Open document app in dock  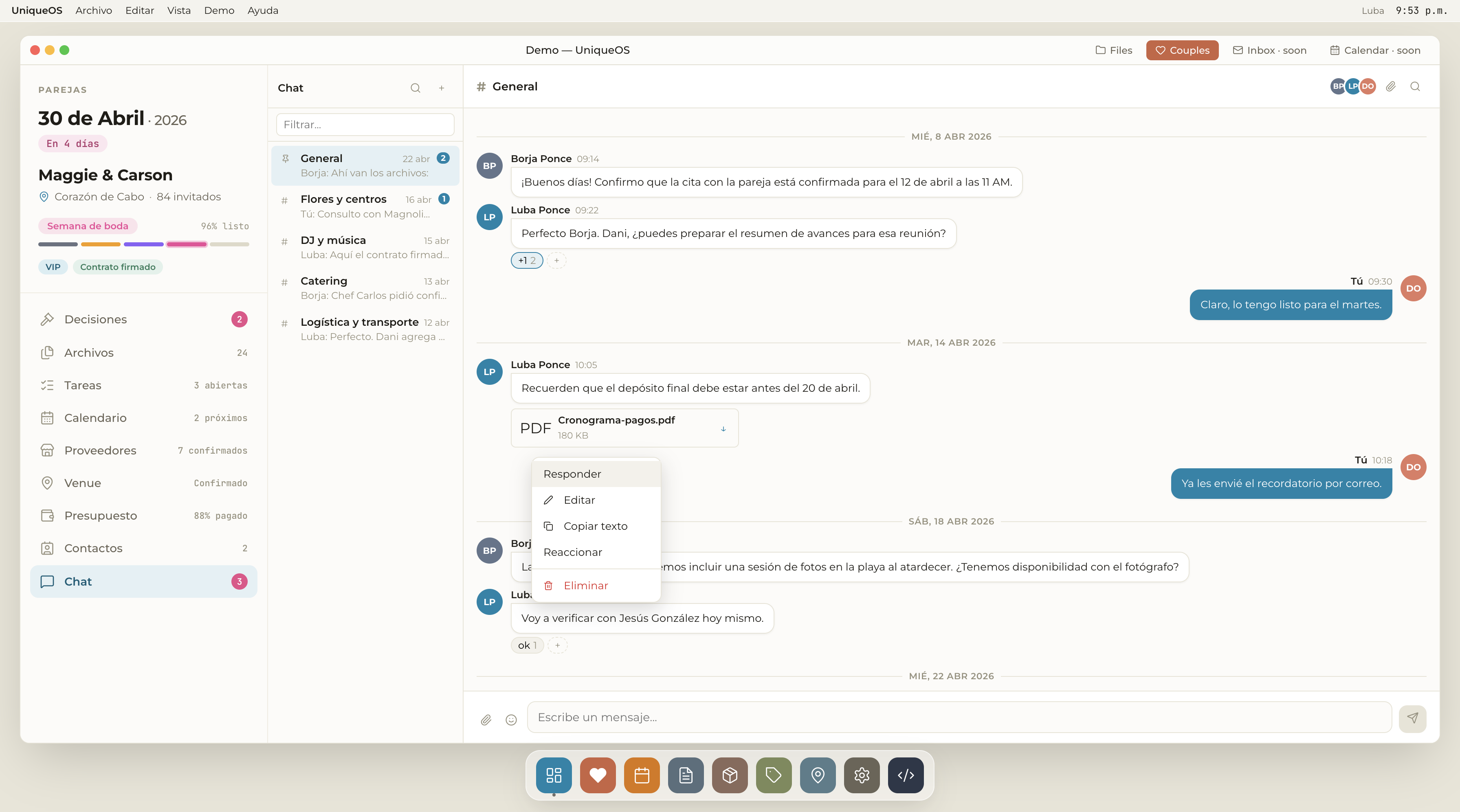686,775
